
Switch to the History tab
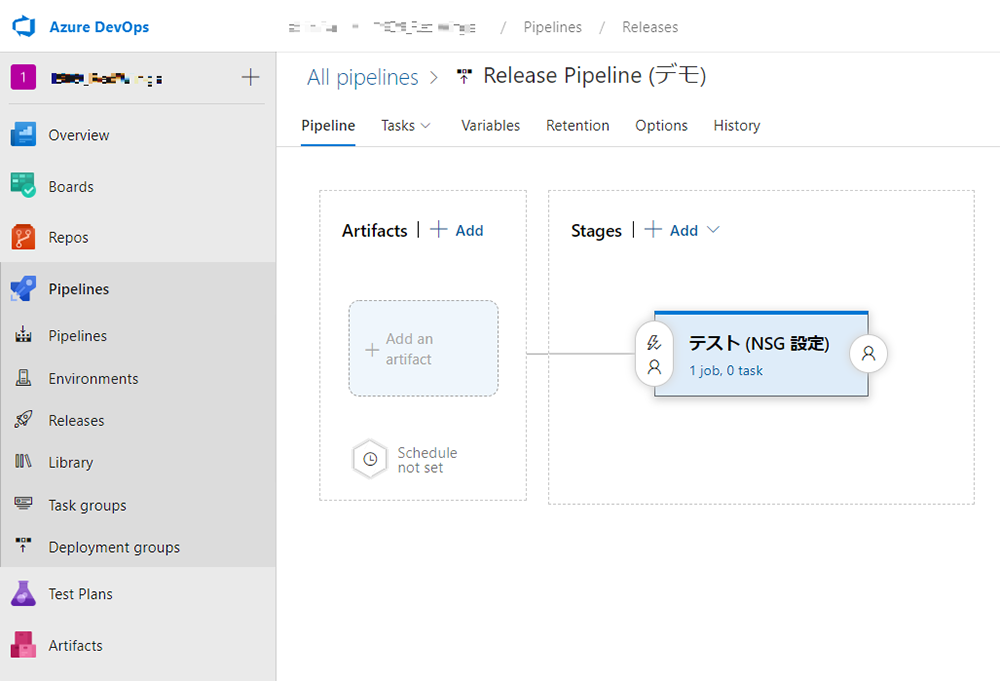pyautogui.click(x=737, y=126)
